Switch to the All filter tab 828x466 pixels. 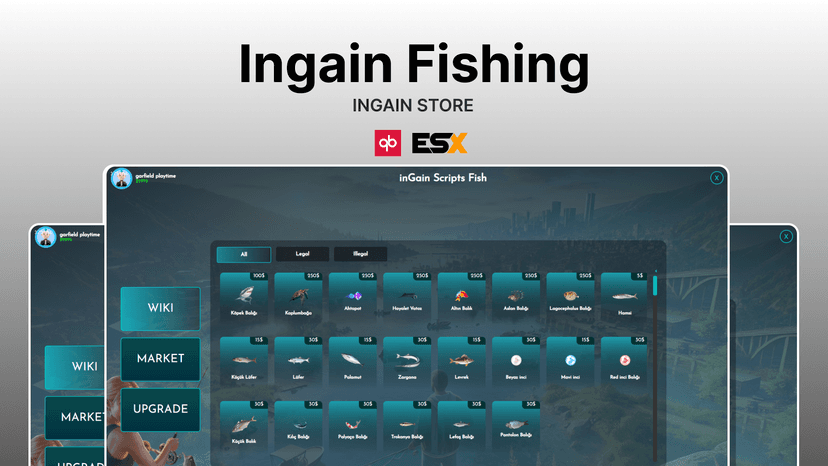244,254
